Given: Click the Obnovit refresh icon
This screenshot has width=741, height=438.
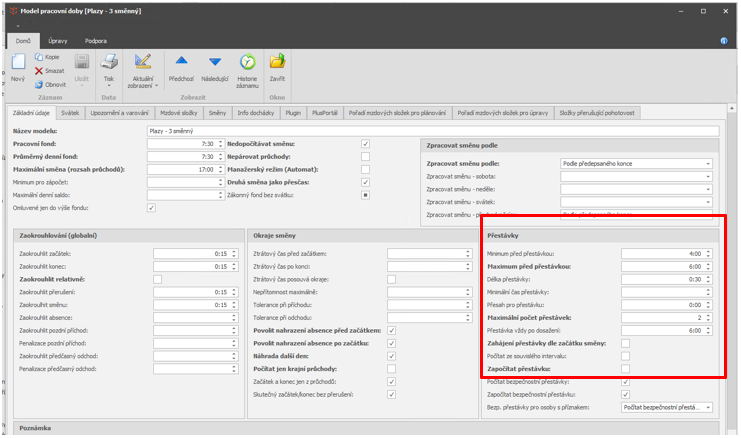Looking at the screenshot, I should click(39, 85).
